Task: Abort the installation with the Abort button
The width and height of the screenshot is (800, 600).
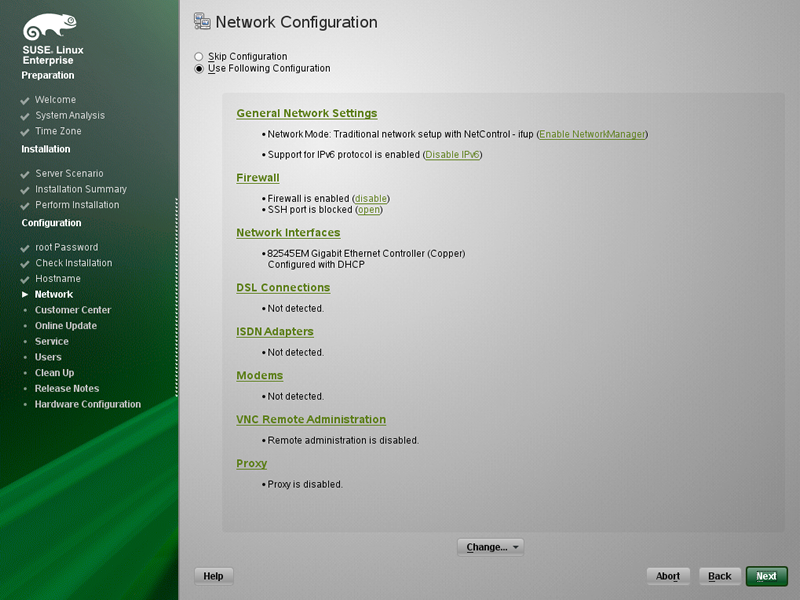Action: point(668,576)
